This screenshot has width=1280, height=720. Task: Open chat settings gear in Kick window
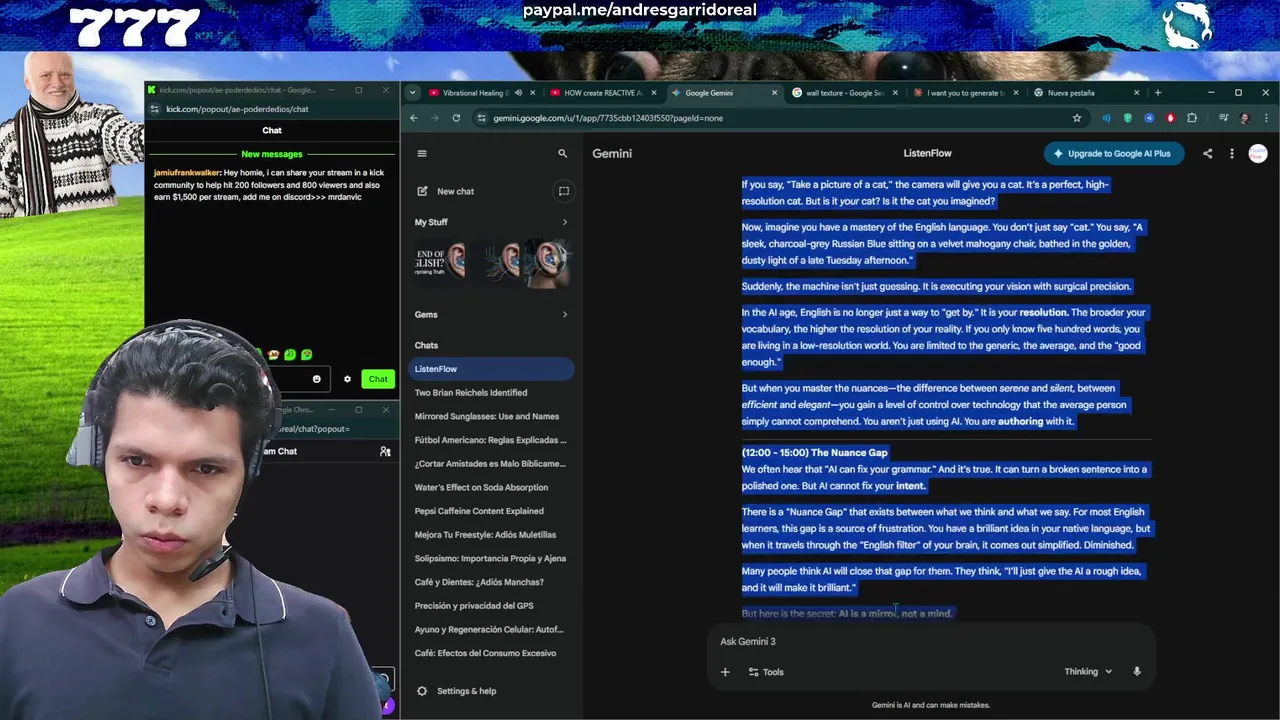point(347,379)
